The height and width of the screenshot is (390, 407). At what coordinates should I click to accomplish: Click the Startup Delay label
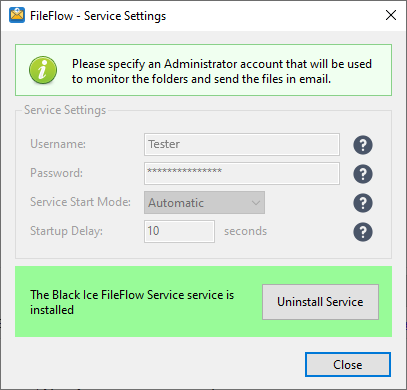point(66,231)
